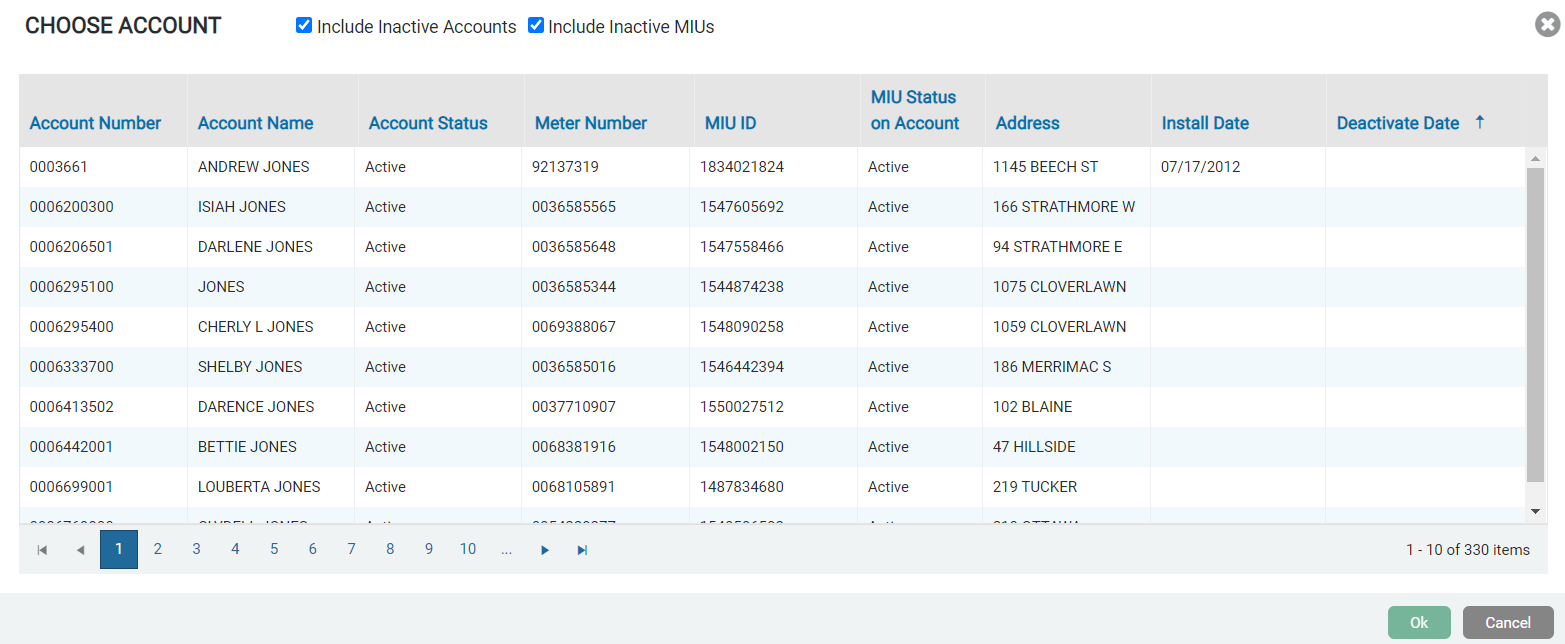Image resolution: width=1565 pixels, height=644 pixels.
Task: Select the ANDREW JONES account row
Action: click(x=254, y=167)
